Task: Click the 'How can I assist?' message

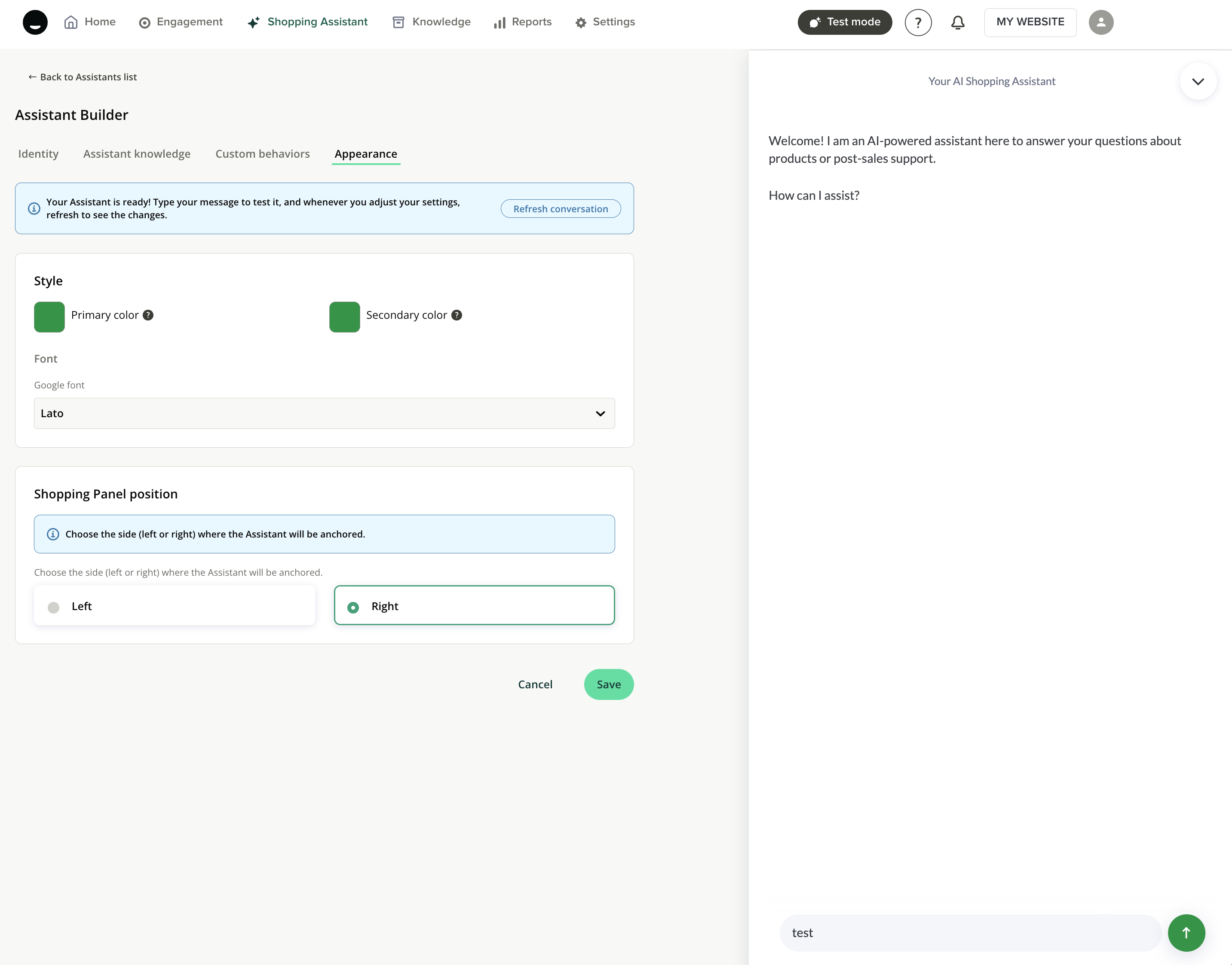Action: click(x=814, y=195)
